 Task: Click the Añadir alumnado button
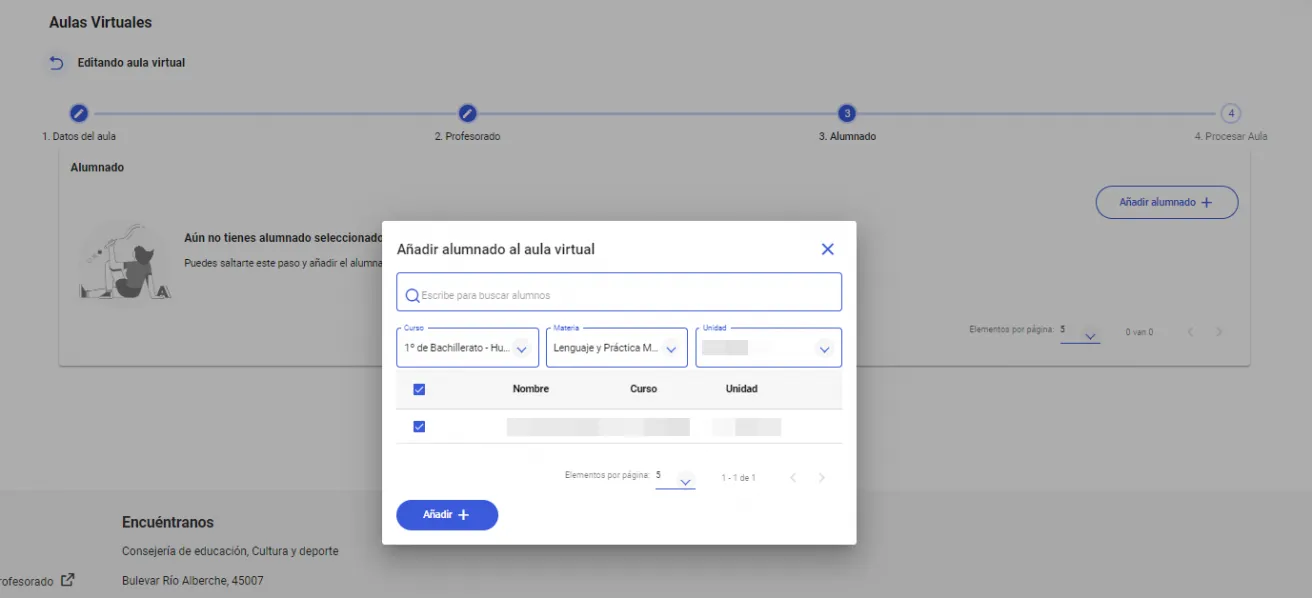[1166, 202]
